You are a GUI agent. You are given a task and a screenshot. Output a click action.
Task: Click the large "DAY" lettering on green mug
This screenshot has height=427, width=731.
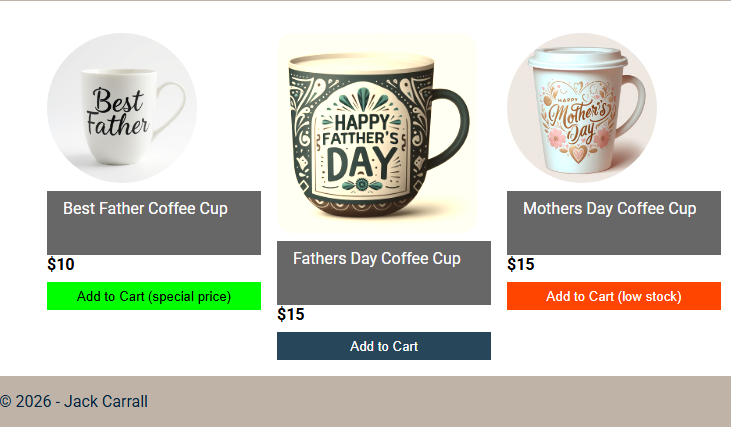point(359,163)
